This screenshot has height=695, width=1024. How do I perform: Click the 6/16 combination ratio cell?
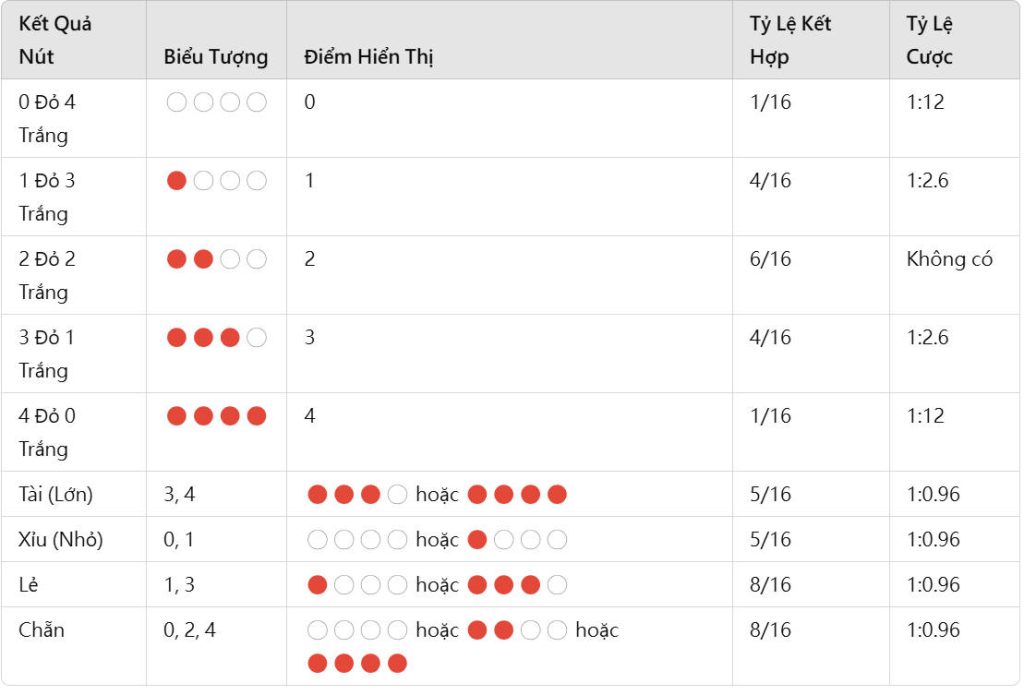(x=770, y=259)
